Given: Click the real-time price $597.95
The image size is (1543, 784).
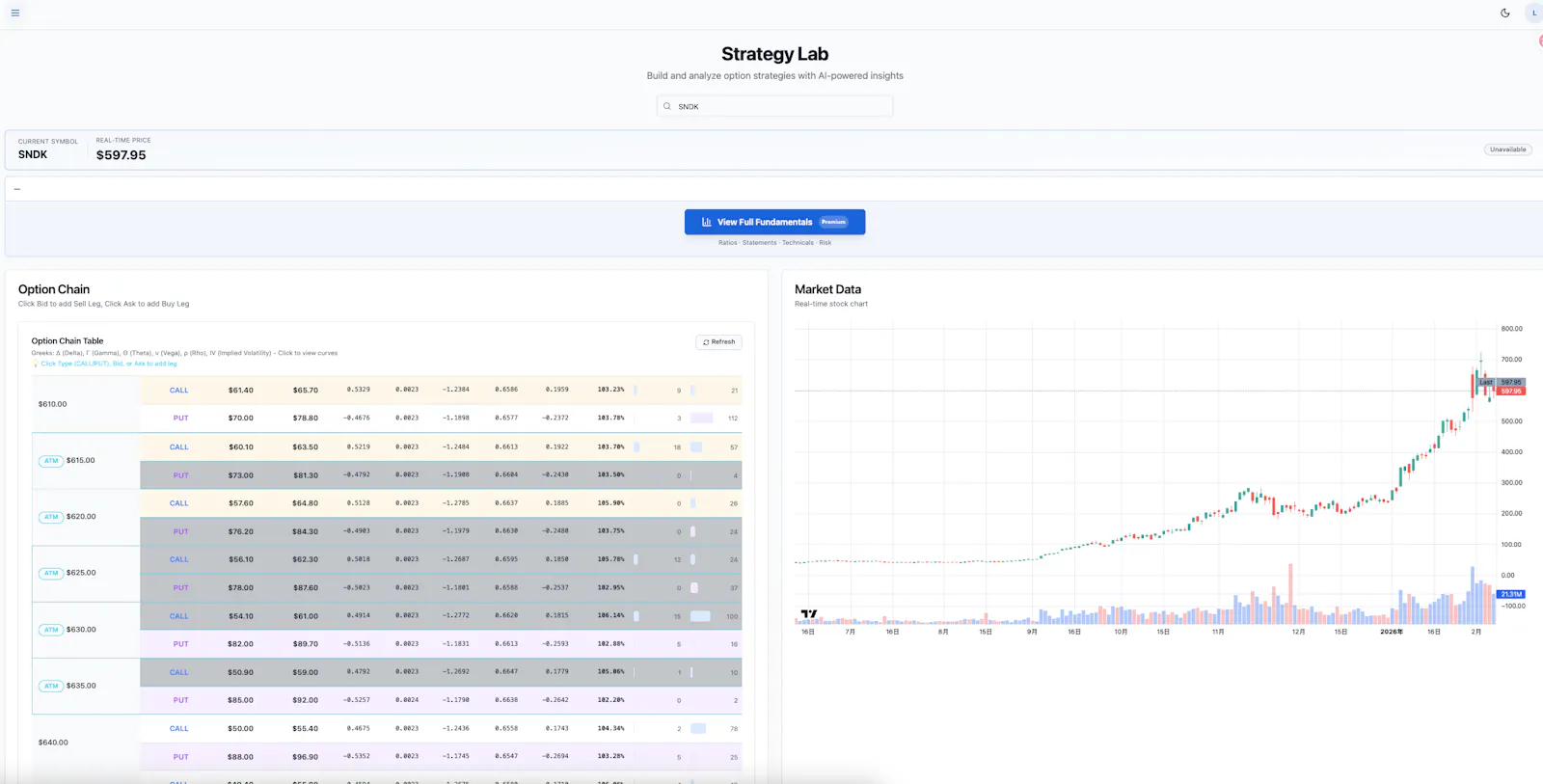Looking at the screenshot, I should pyautogui.click(x=122, y=155).
